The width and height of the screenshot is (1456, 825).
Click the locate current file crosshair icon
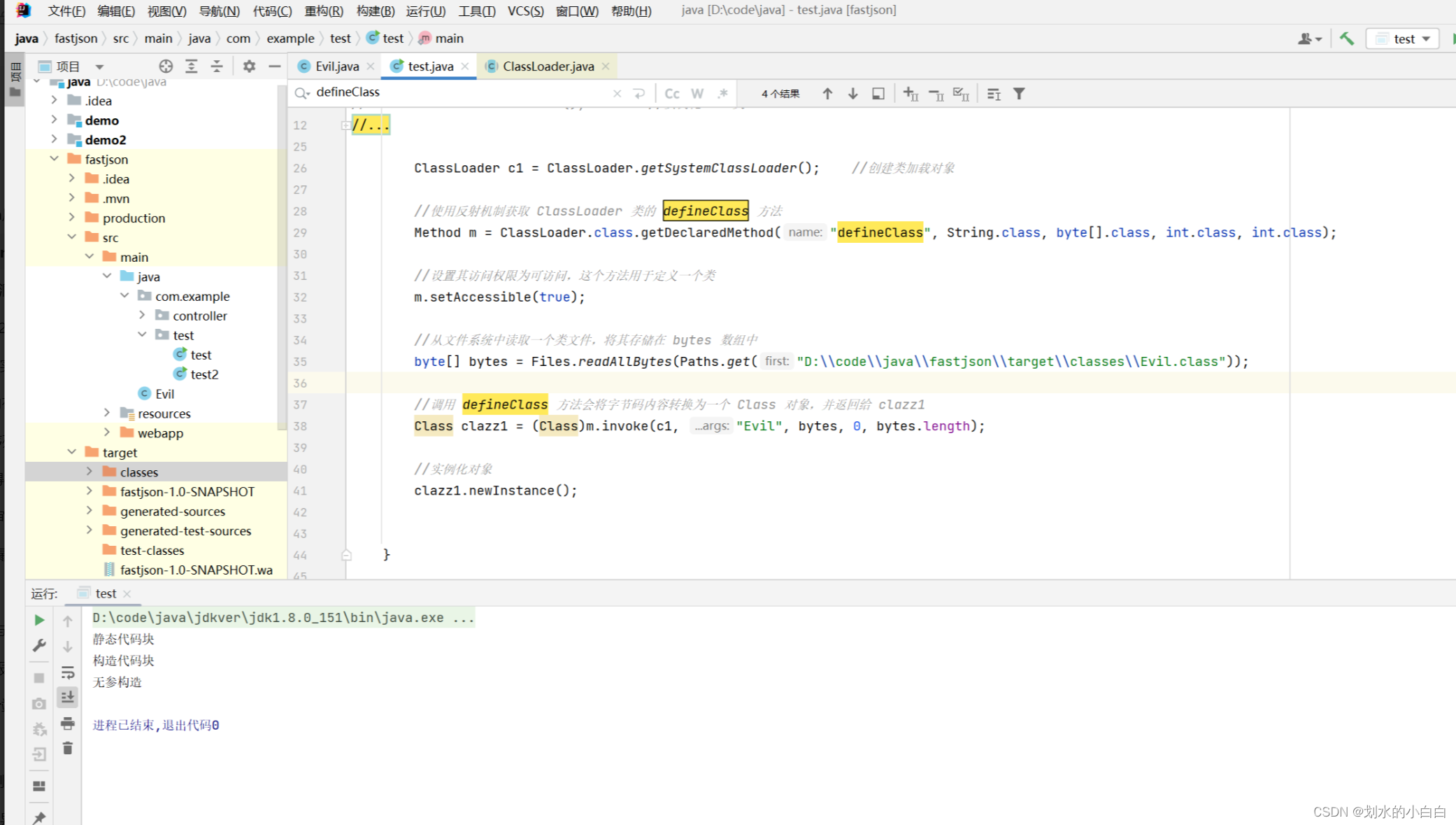pos(166,66)
